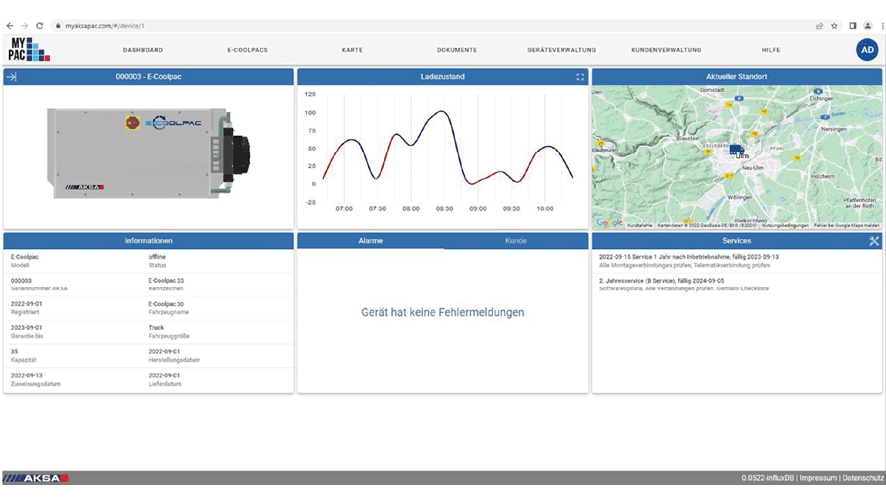This screenshot has width=886, height=502.
Task: Open the Geräteverwaltung menu item
Action: coord(562,50)
